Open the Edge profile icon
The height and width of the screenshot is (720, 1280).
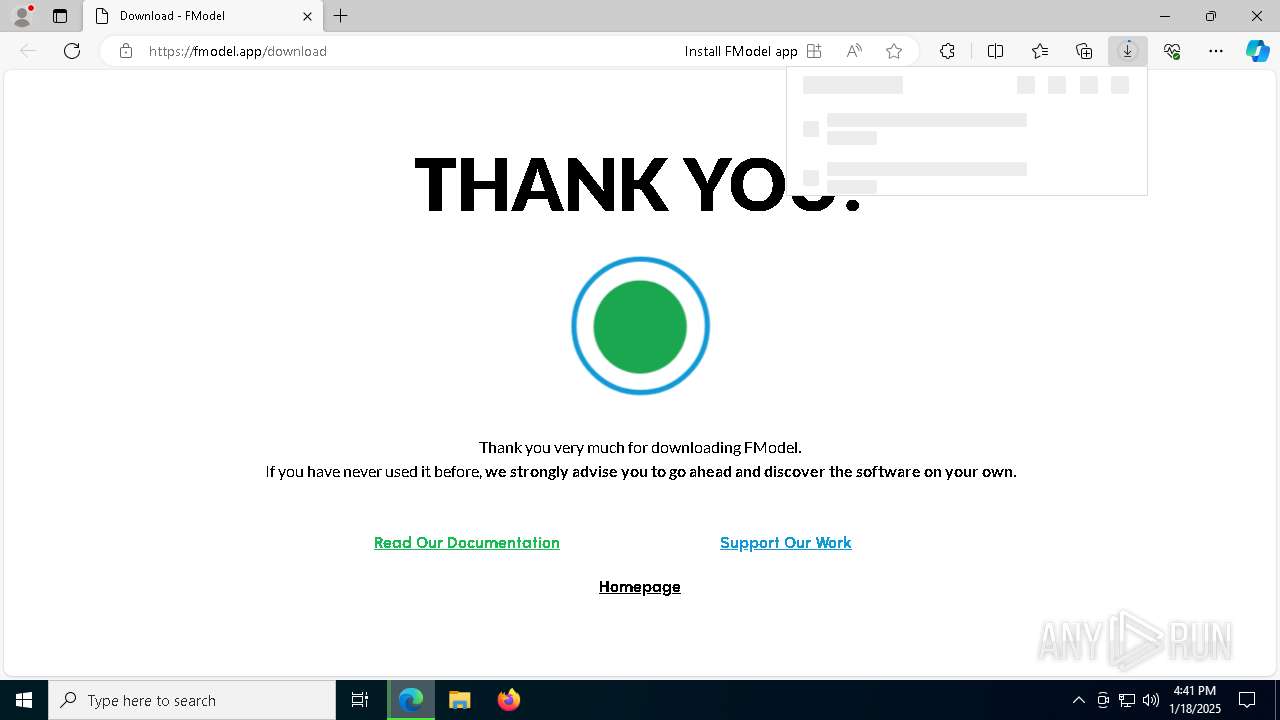coord(22,16)
